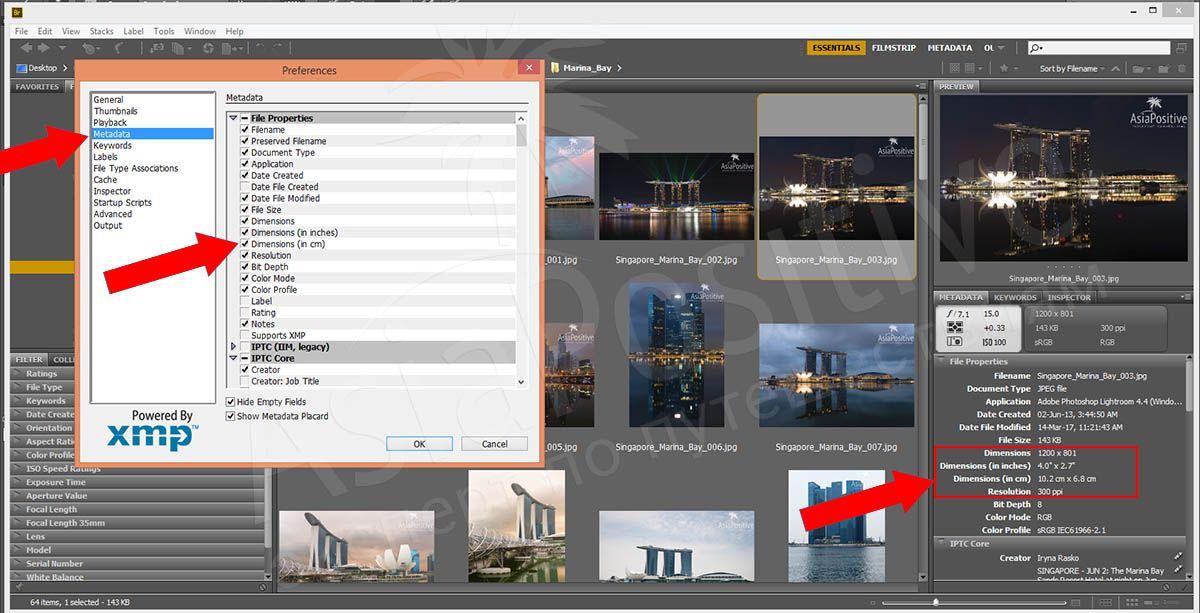Rotate 90 degrees clockwise icon

click(x=277, y=47)
